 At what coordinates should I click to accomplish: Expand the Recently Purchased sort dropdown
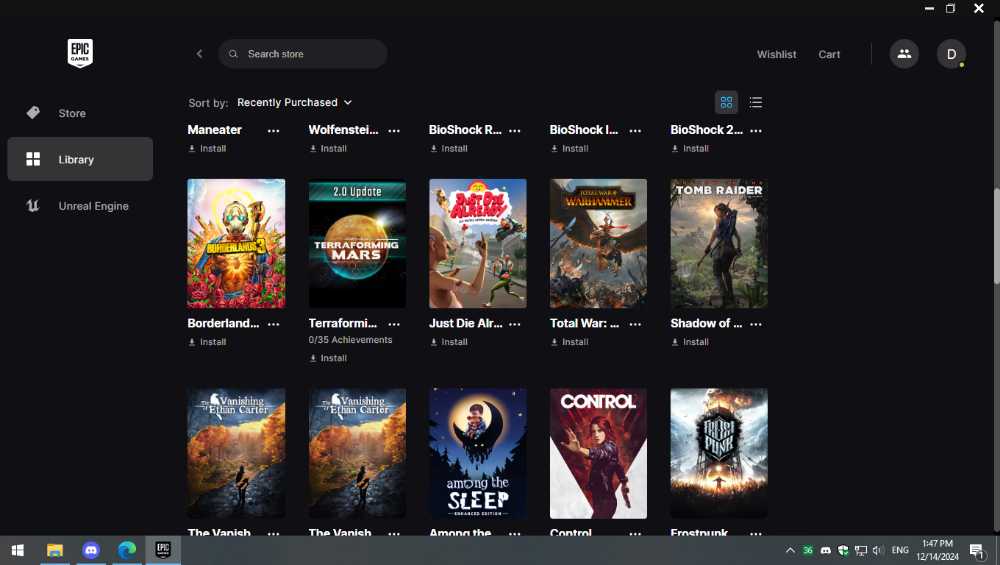tap(294, 102)
